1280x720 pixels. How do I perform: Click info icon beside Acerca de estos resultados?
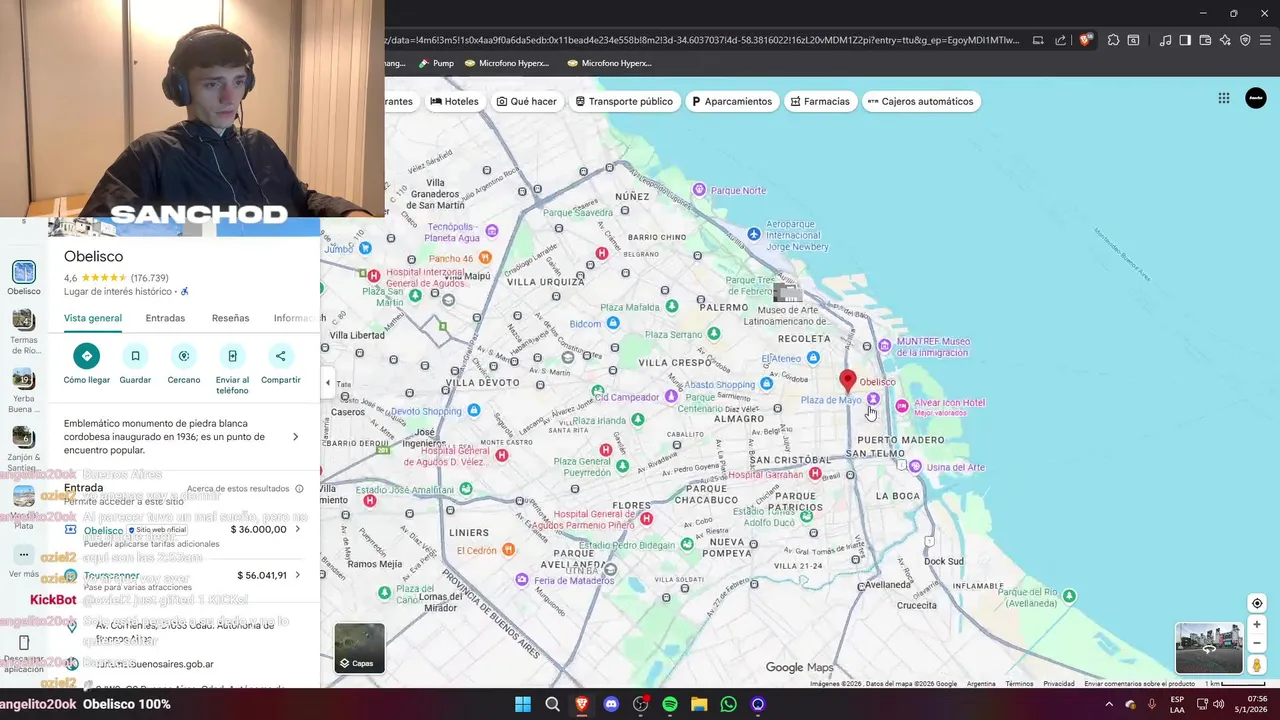tap(299, 489)
